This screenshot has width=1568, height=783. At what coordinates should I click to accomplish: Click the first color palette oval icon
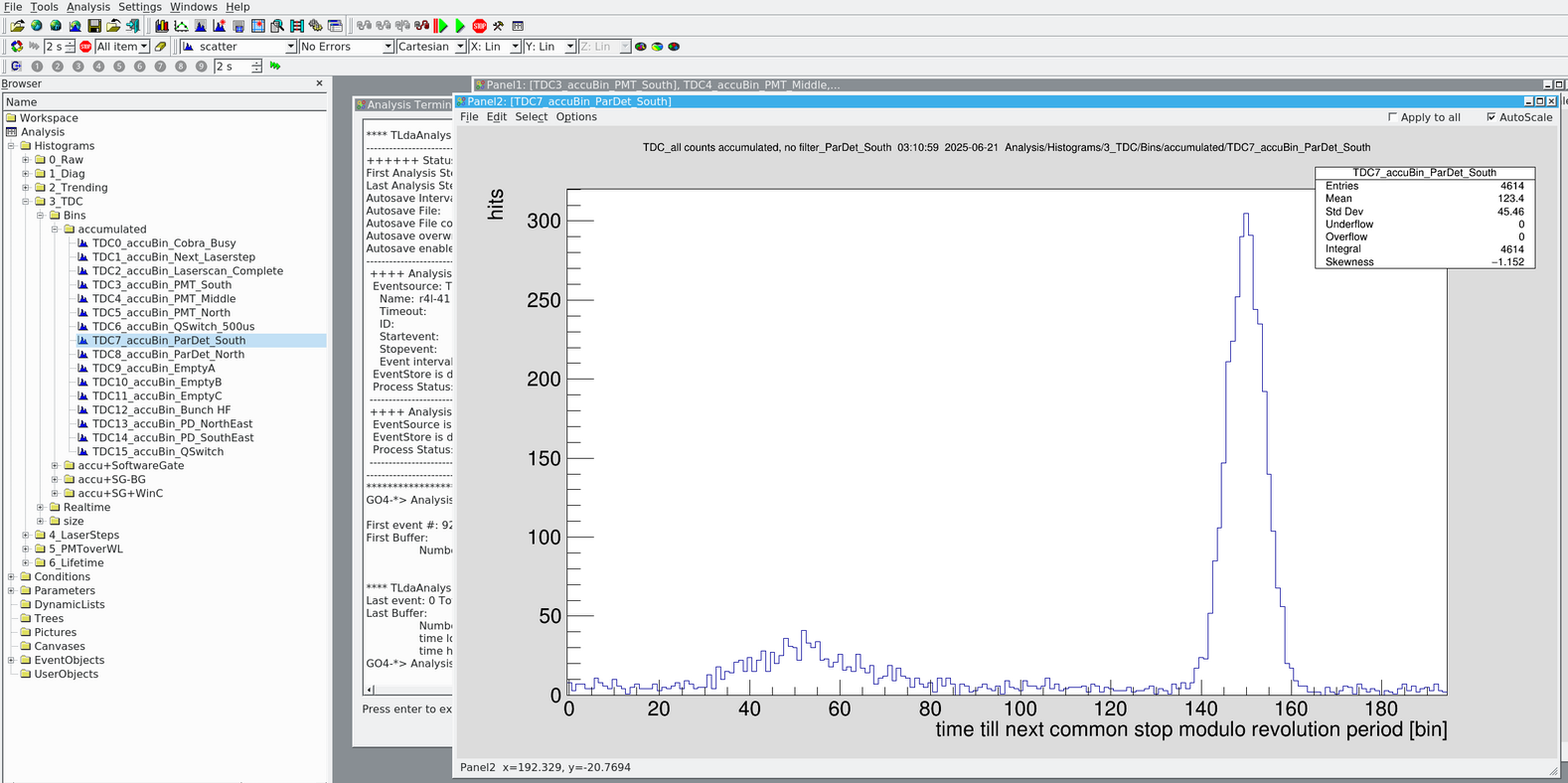(x=641, y=47)
